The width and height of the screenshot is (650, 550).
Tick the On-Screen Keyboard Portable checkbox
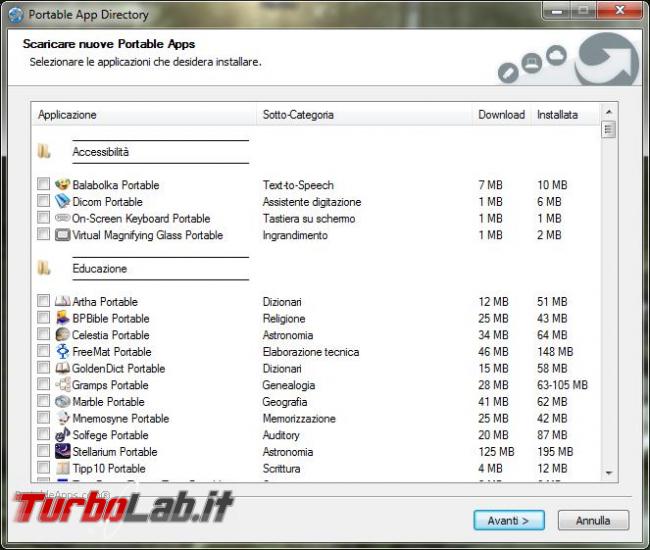(x=43, y=217)
